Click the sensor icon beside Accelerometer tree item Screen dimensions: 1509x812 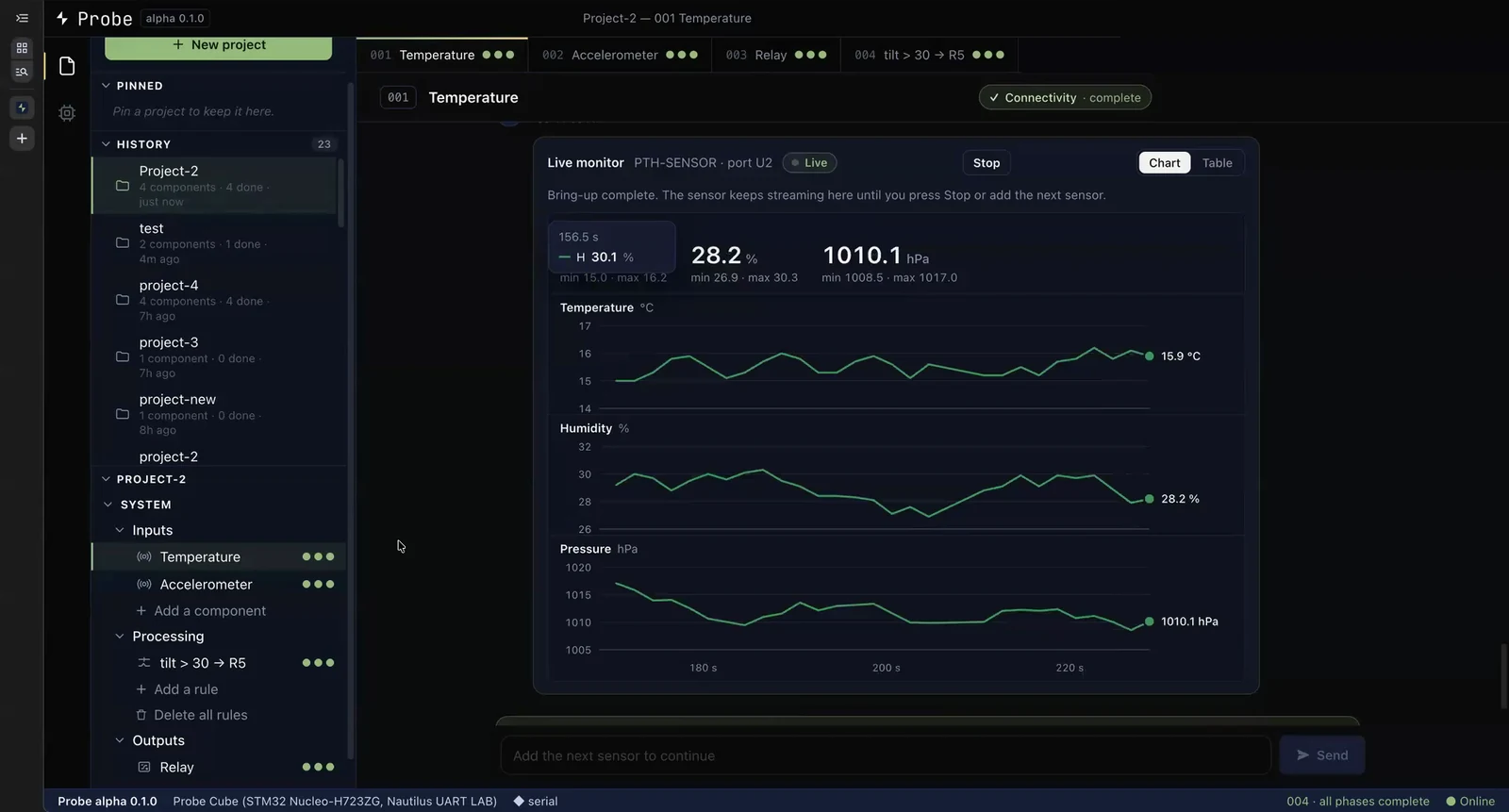click(144, 584)
